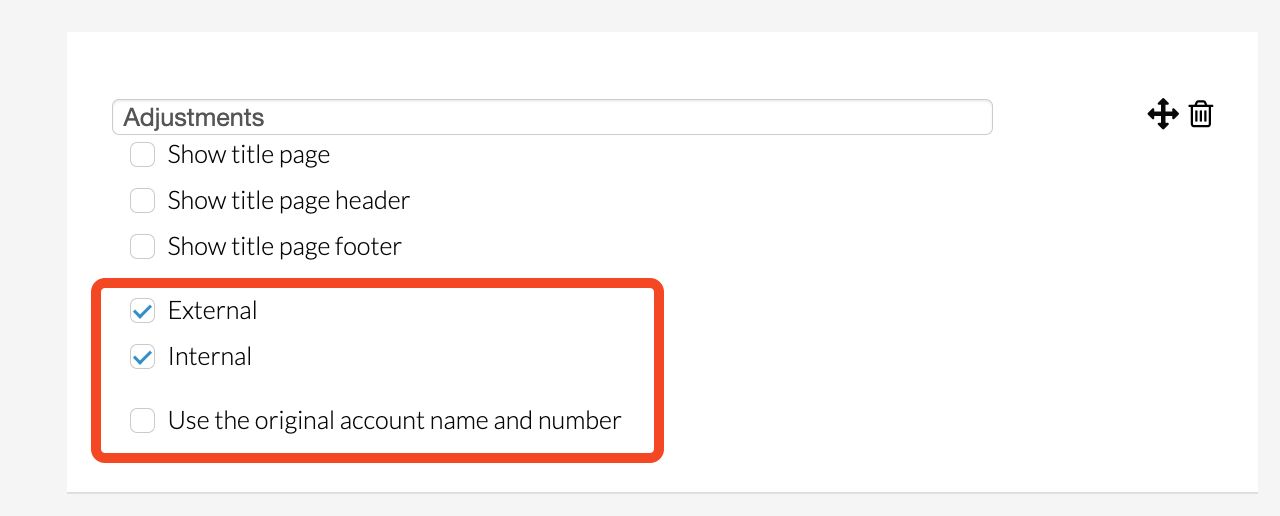Enable the Show title page checkbox

point(143,155)
